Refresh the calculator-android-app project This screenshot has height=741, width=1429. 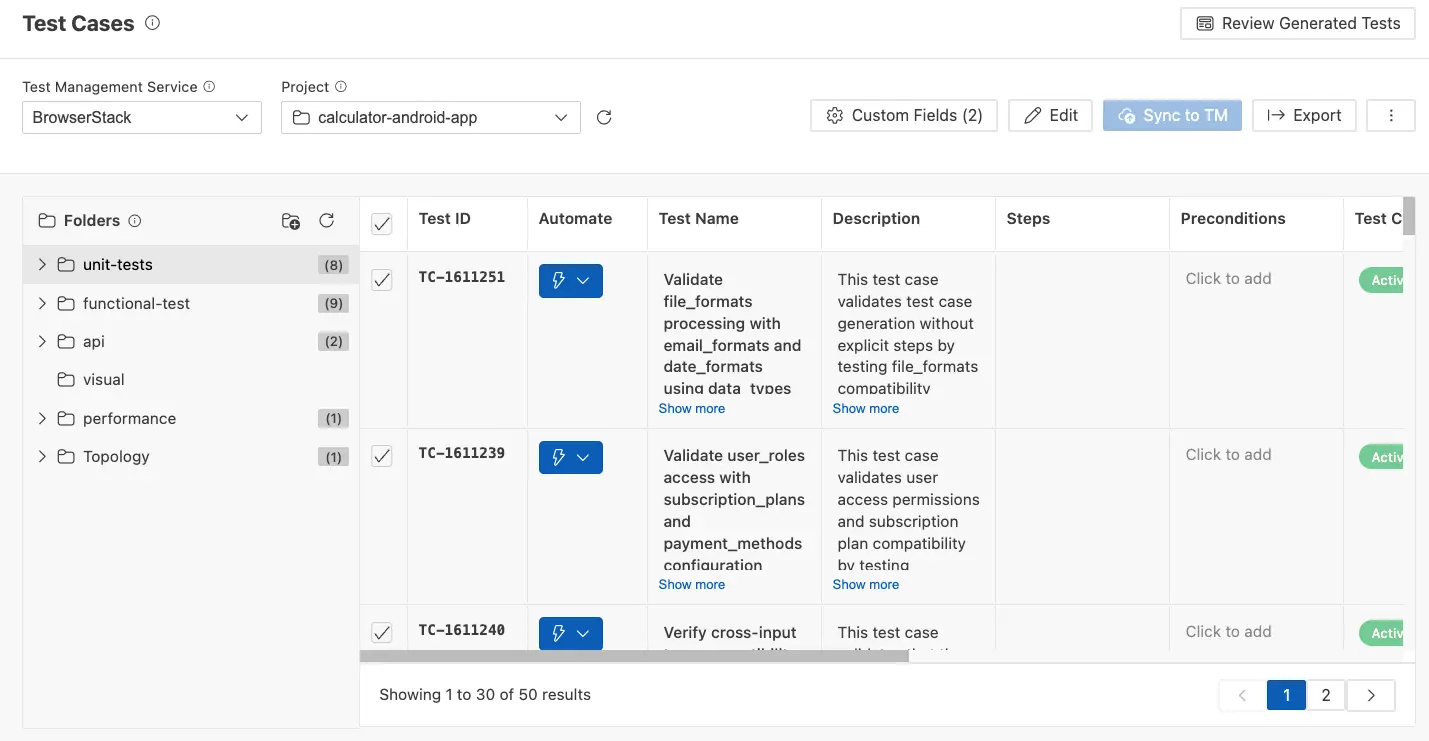[603, 117]
